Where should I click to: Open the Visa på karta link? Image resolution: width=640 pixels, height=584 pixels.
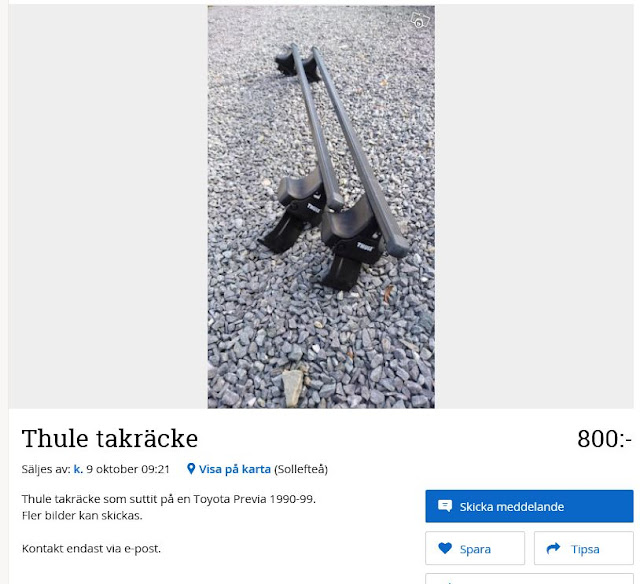pos(235,469)
